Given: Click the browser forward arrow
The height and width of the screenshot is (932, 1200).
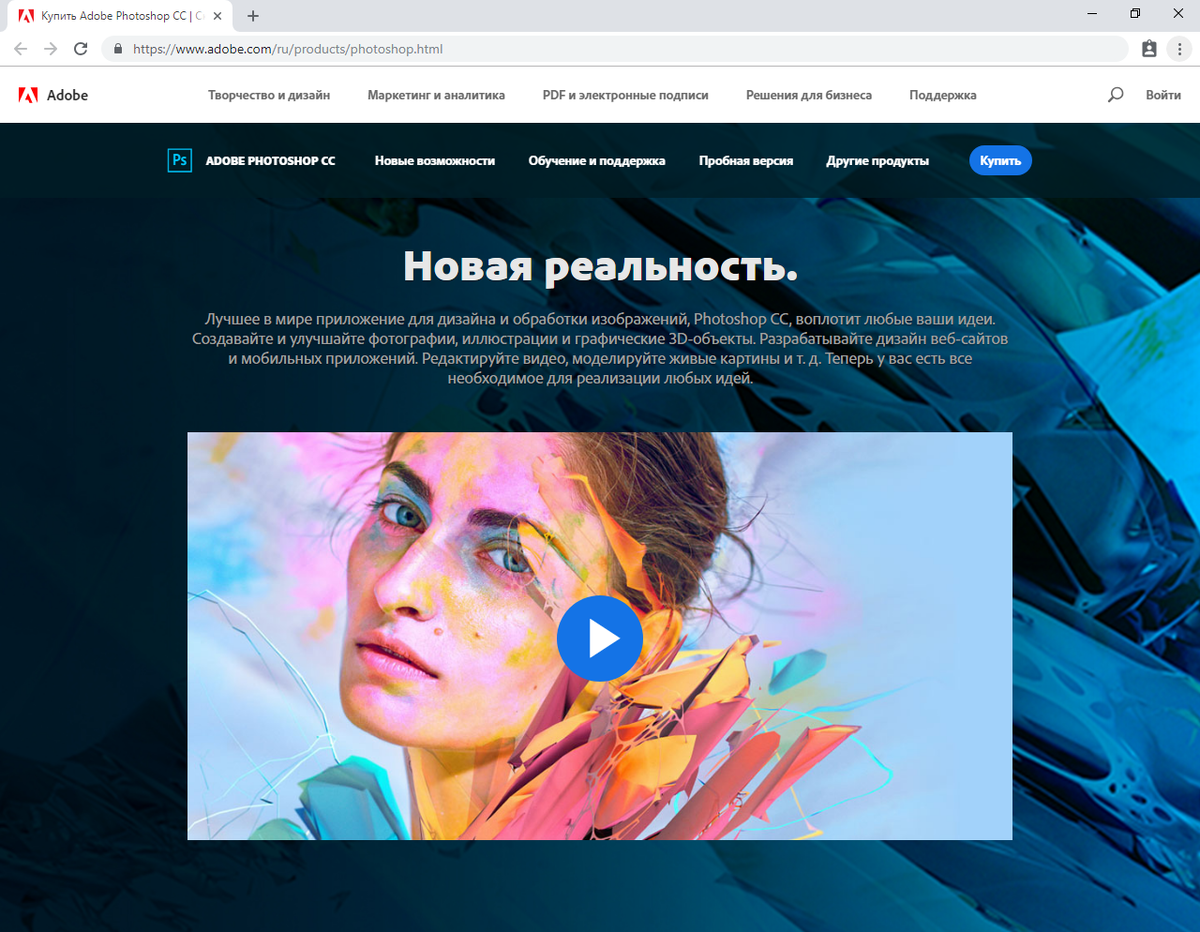Looking at the screenshot, I should coord(51,49).
